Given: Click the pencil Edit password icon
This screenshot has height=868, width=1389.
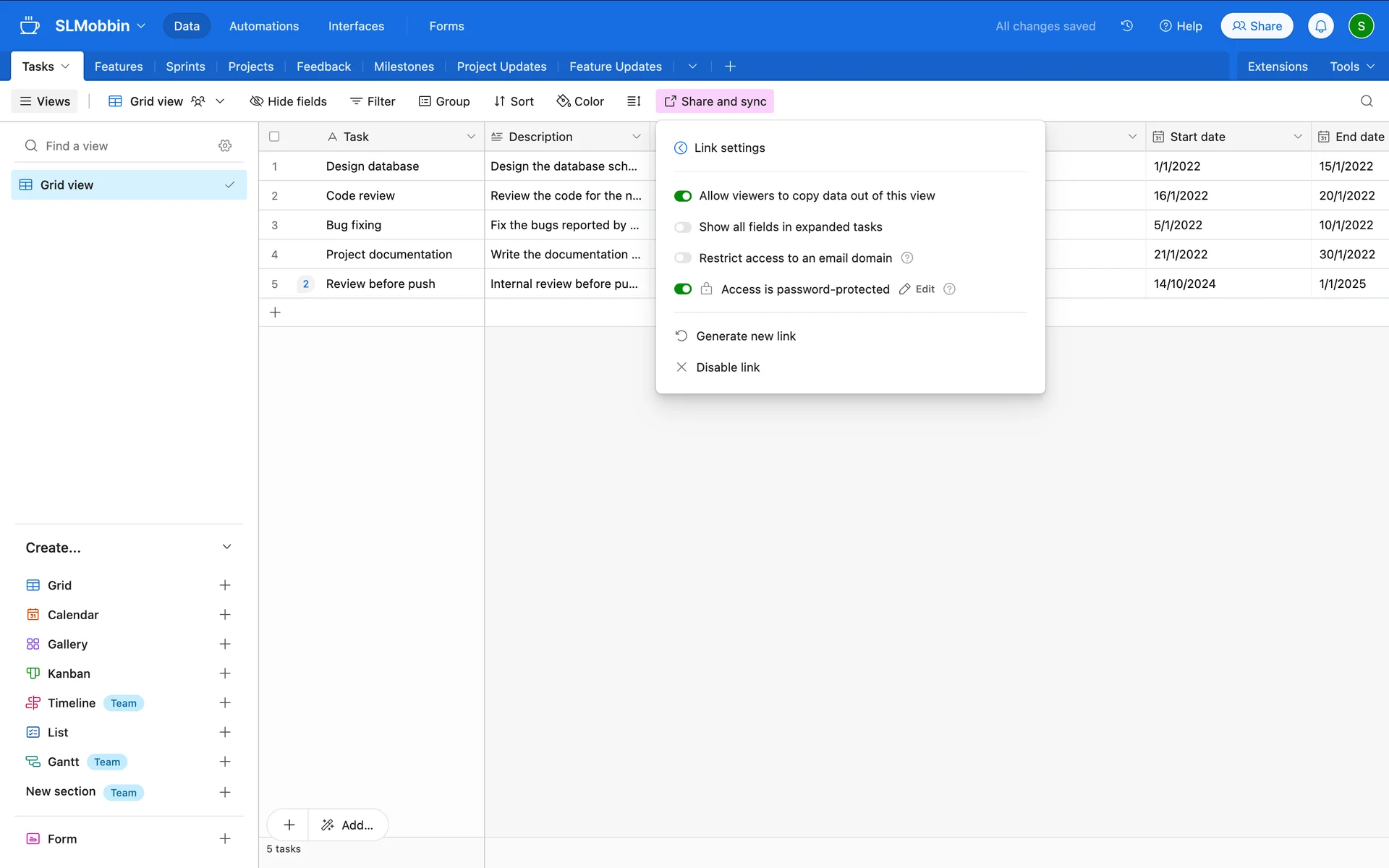Looking at the screenshot, I should [x=905, y=289].
